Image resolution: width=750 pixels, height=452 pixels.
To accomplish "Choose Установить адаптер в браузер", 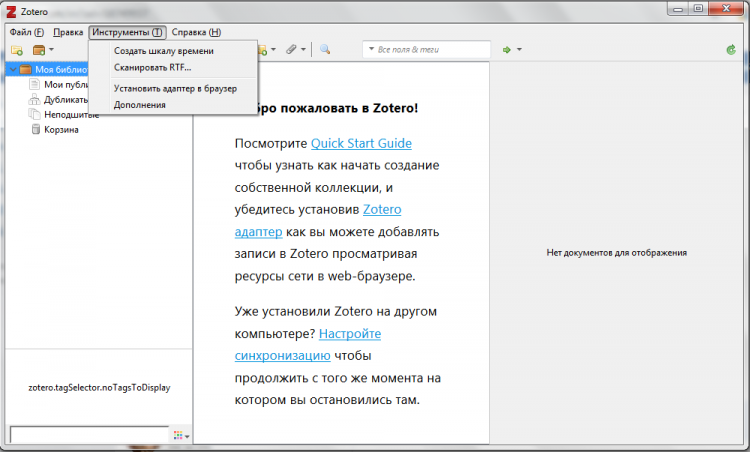I will coord(174,88).
